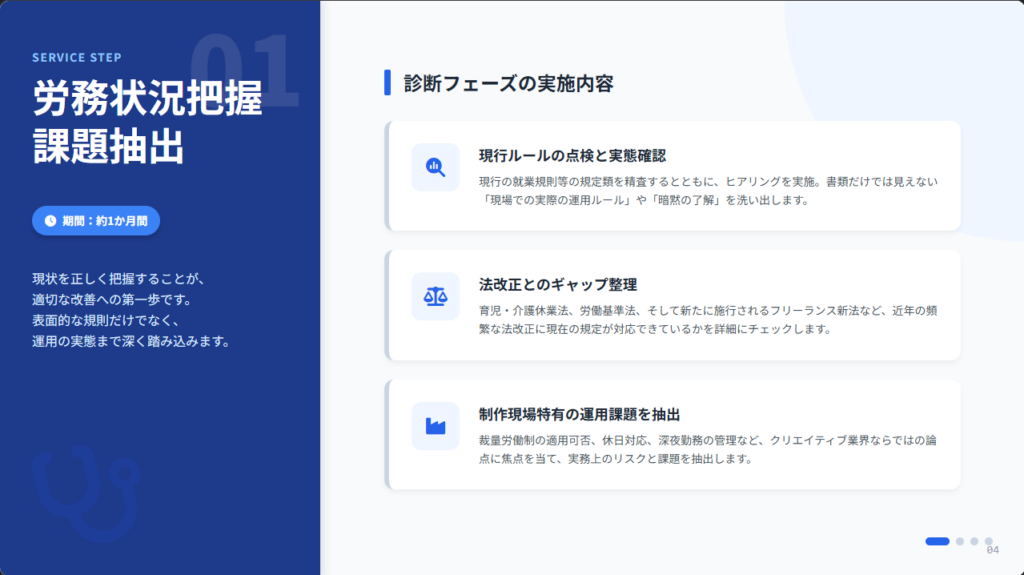The image size is (1024, 575).
Task: Click the description text mentioning フリーランス新法
Action: pyautogui.click(x=708, y=319)
